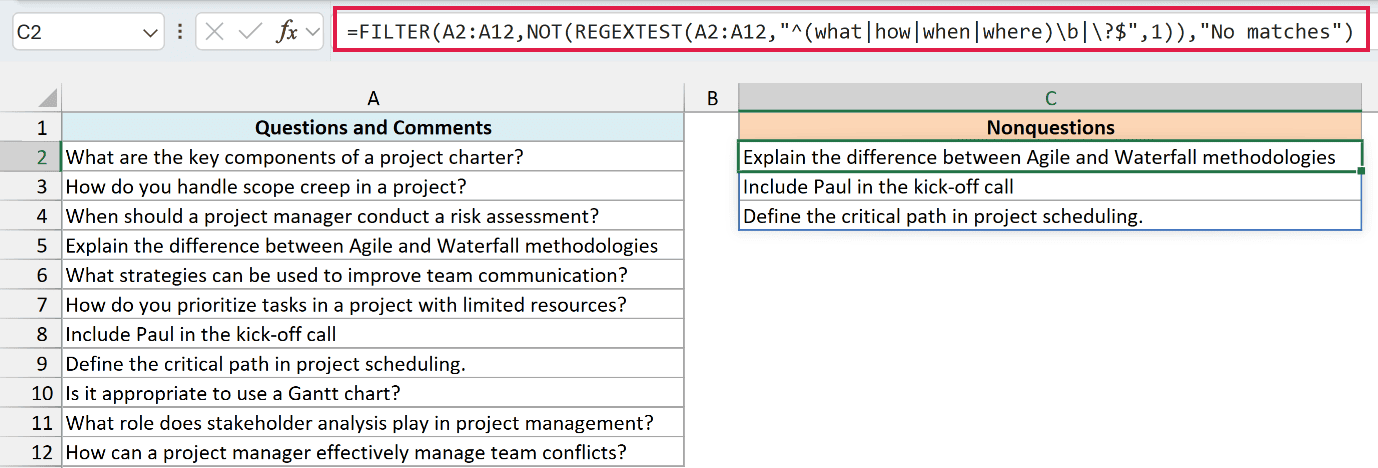Screen dimensions: 1378x468
Task: Select column C cell "Include Paul in the kick-off call"
Action: coord(1050,186)
